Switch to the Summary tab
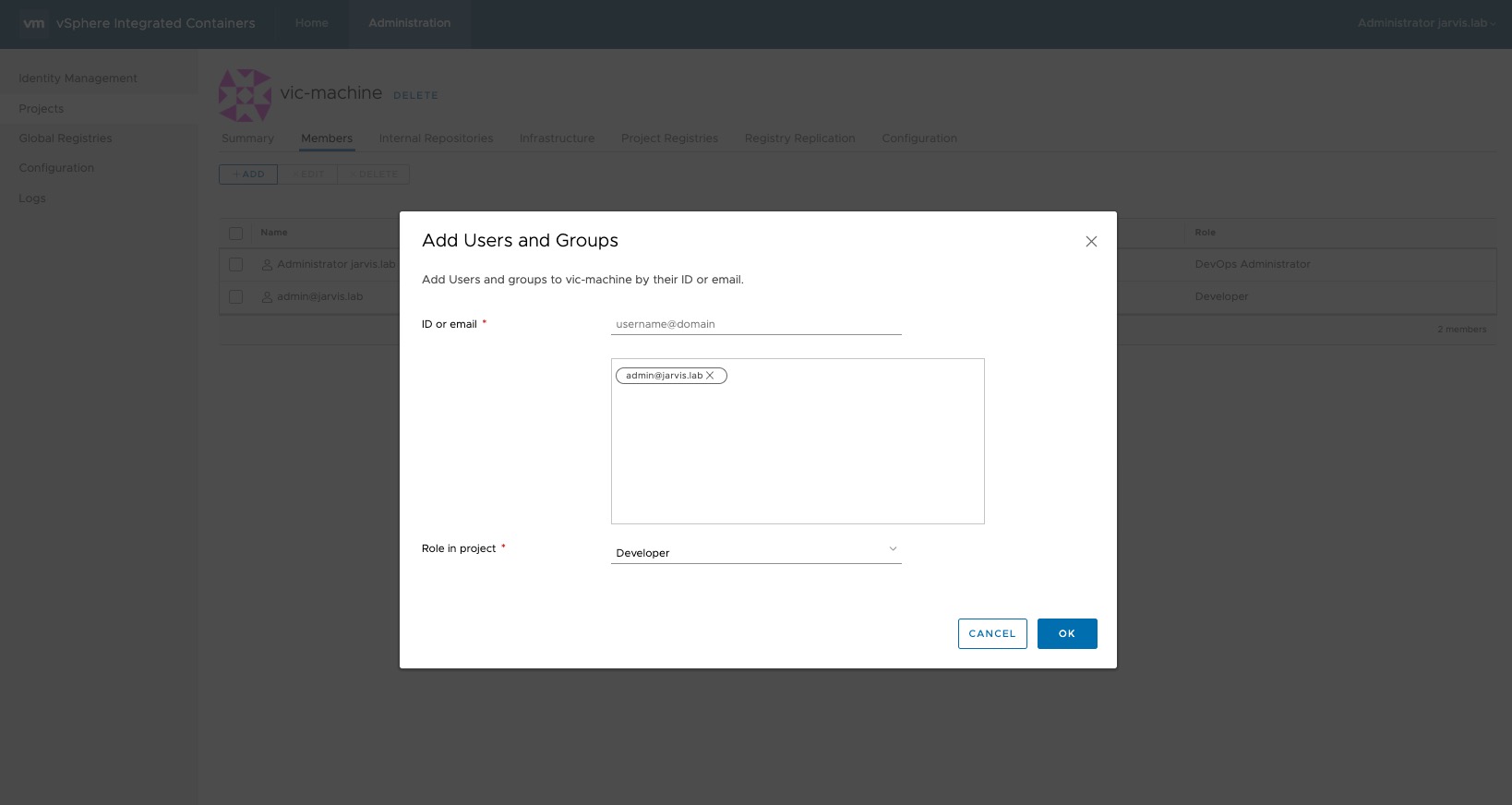 pos(248,138)
